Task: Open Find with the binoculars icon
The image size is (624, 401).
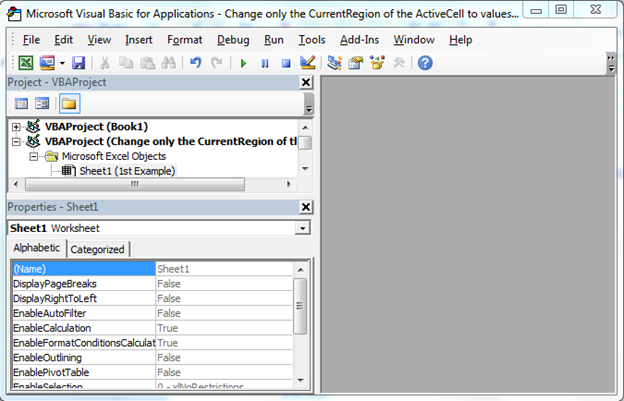Action: click(x=169, y=63)
